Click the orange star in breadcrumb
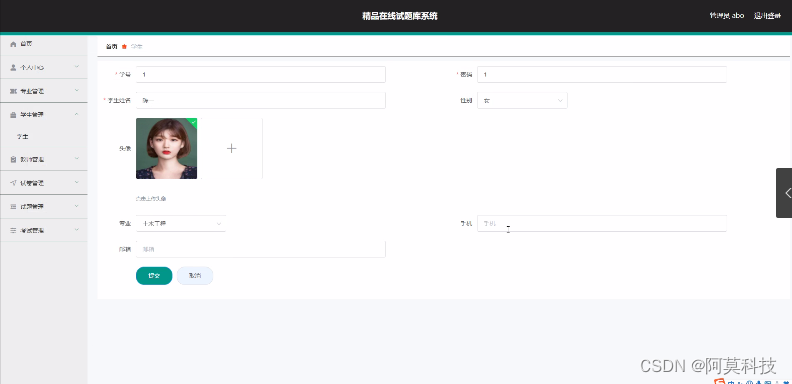792x384 pixels. [x=124, y=46]
